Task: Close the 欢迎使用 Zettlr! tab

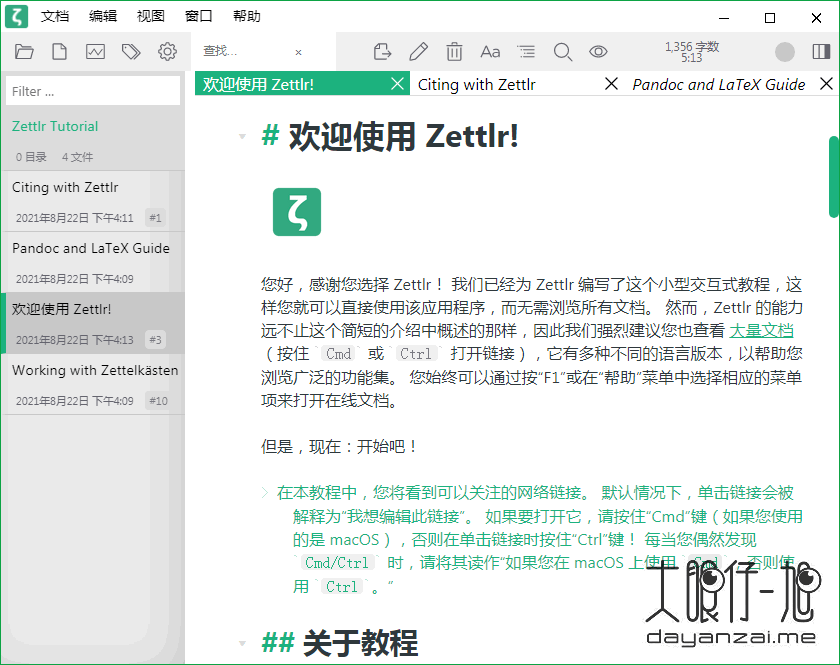Action: tap(397, 84)
